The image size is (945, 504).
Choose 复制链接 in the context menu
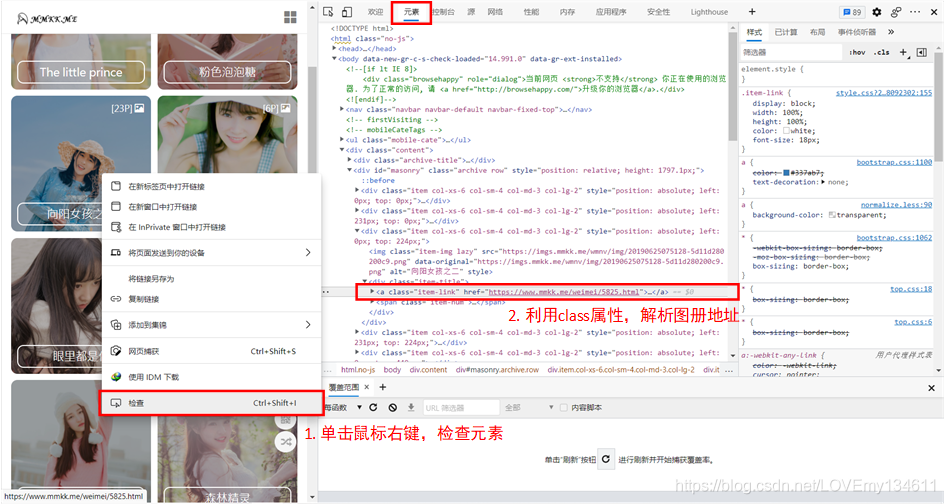(211, 299)
